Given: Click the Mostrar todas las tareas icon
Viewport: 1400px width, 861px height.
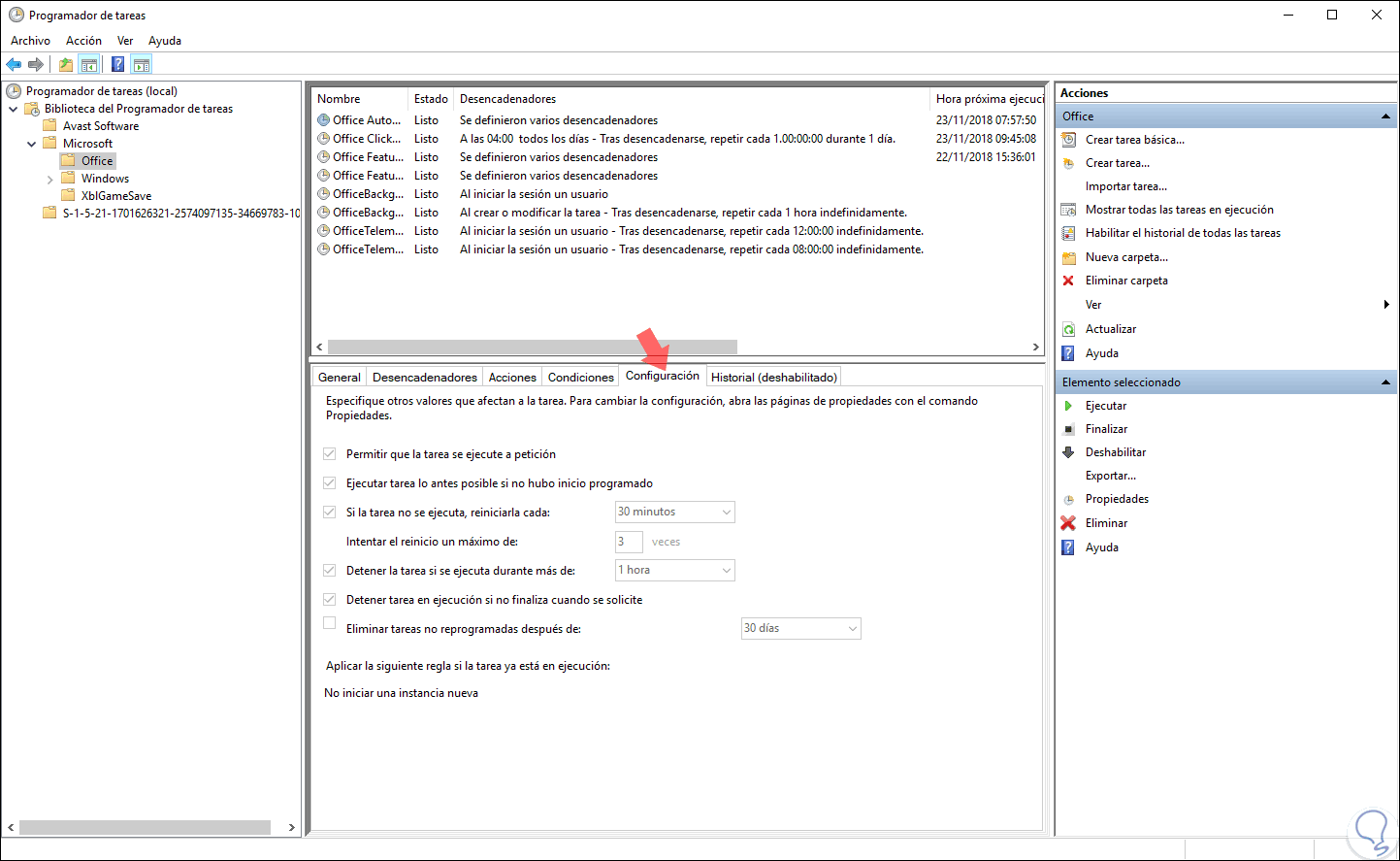Looking at the screenshot, I should (x=1068, y=210).
